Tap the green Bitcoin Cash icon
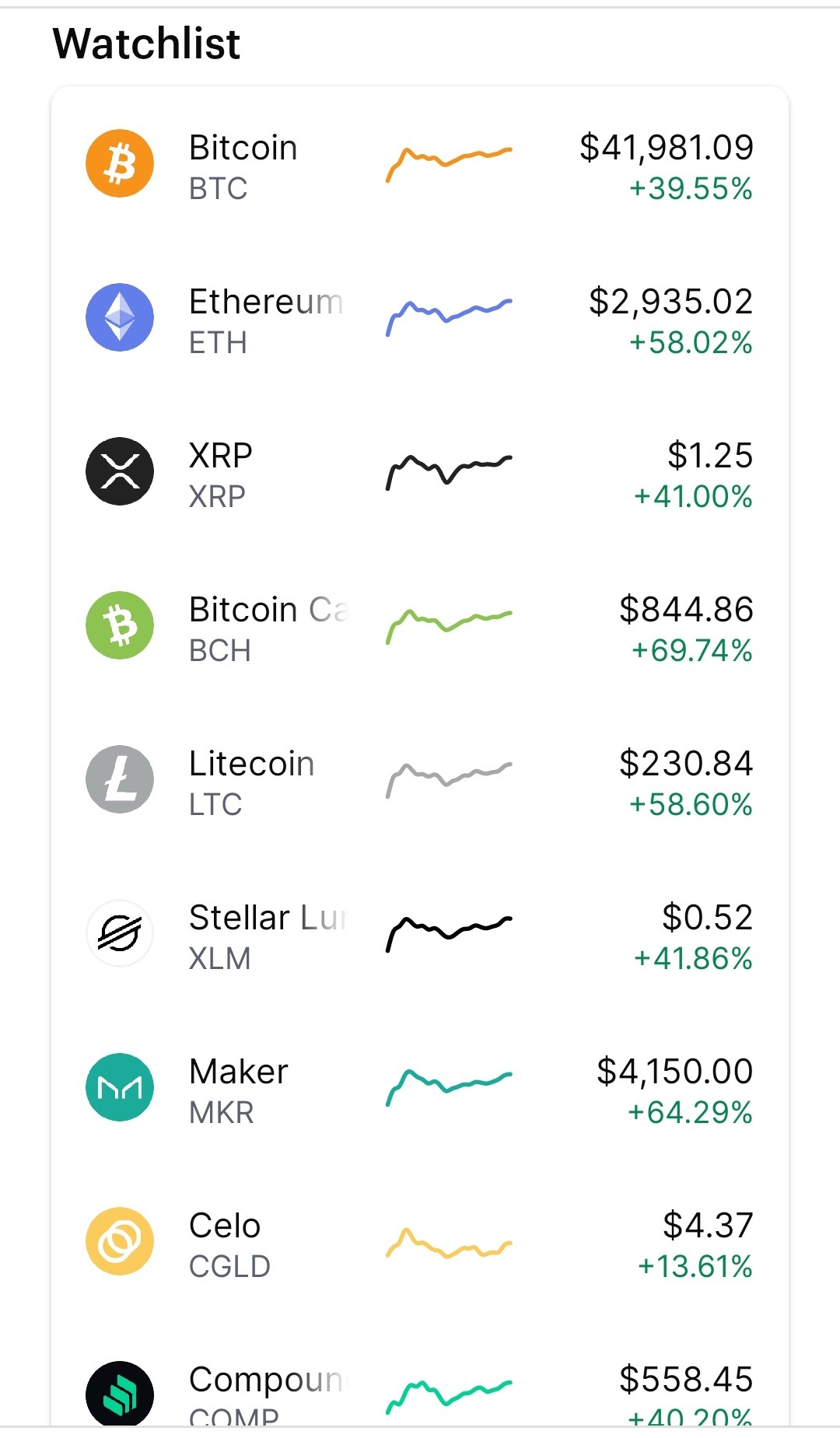Viewport: 840px width, 1438px height. (120, 625)
